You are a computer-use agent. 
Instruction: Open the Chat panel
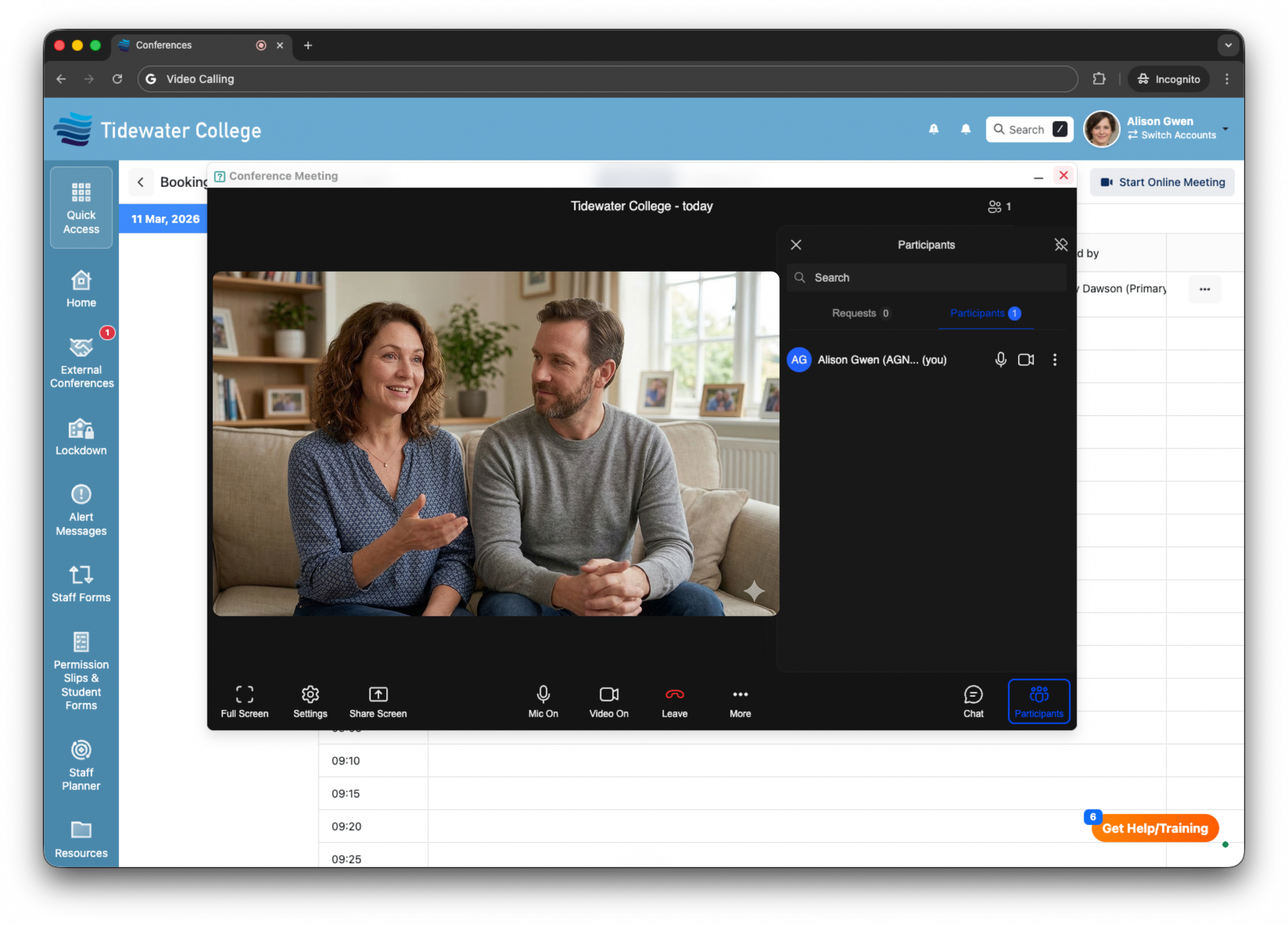tap(973, 701)
